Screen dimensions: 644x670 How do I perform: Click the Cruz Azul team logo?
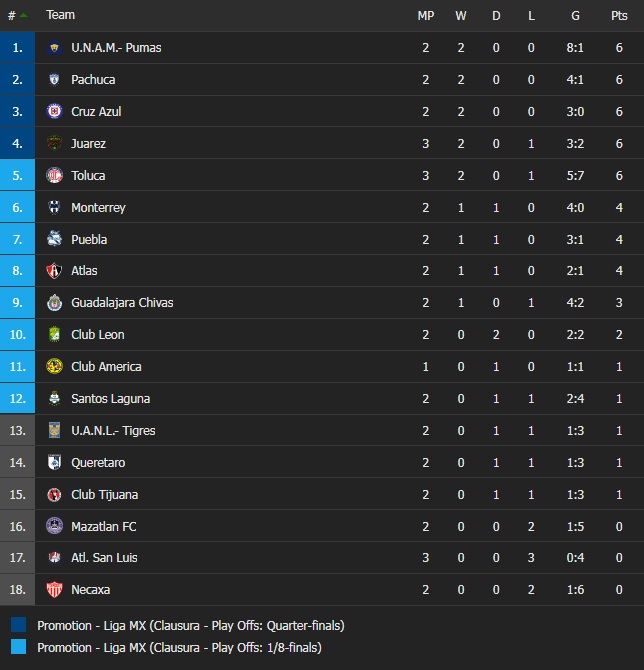[55, 112]
